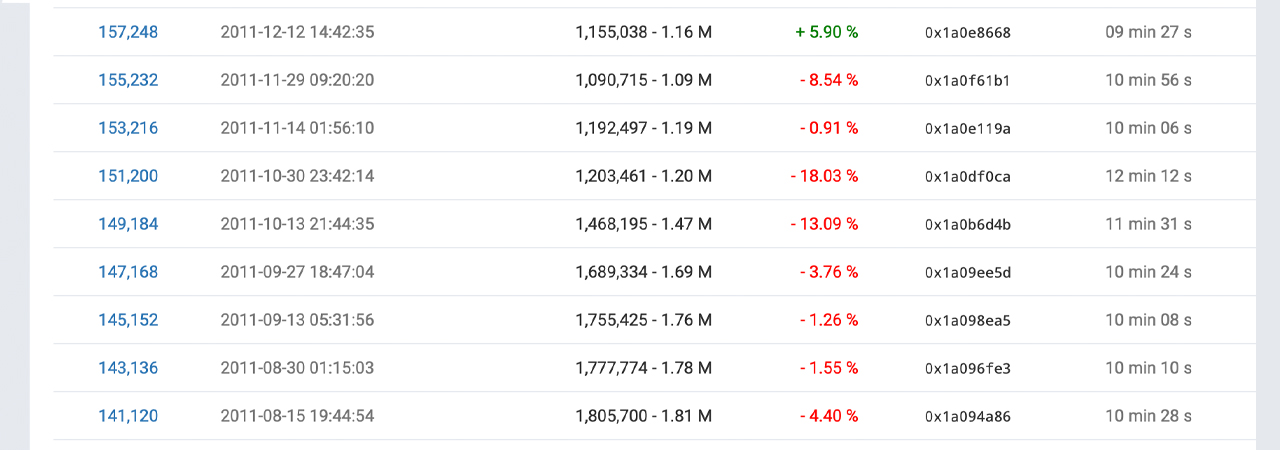
Task: Click the - 18.03 % change value
Action: [824, 176]
